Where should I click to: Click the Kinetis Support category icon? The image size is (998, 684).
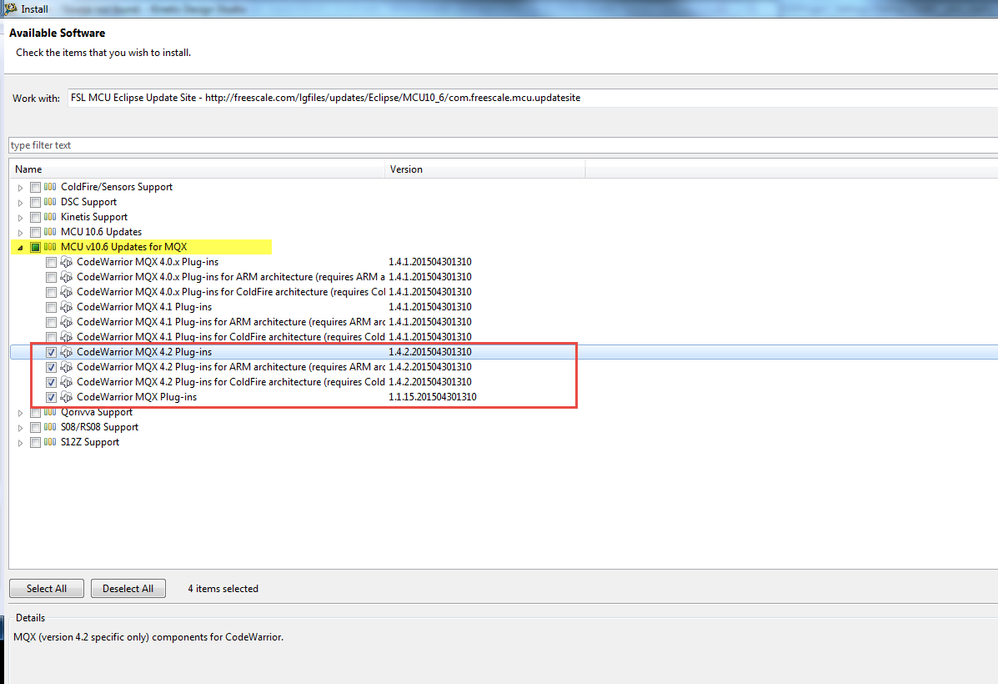pyautogui.click(x=50, y=217)
